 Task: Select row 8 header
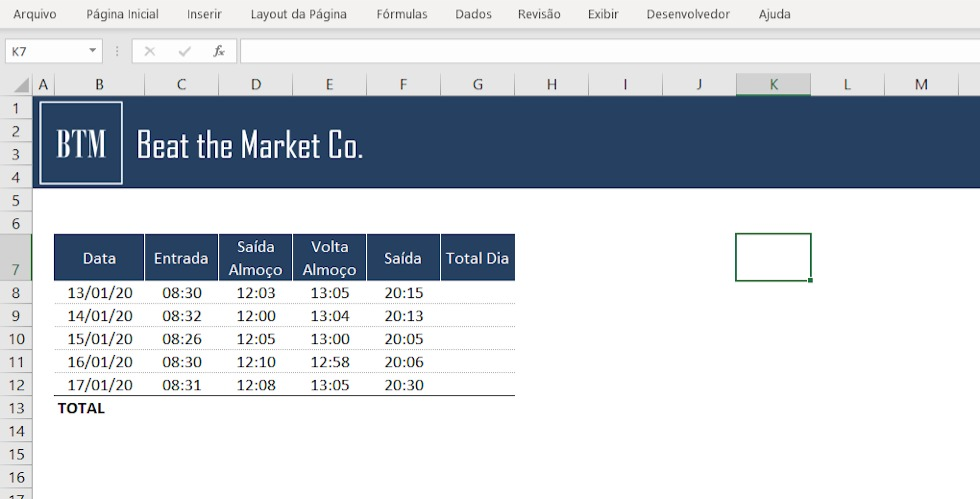[16, 293]
